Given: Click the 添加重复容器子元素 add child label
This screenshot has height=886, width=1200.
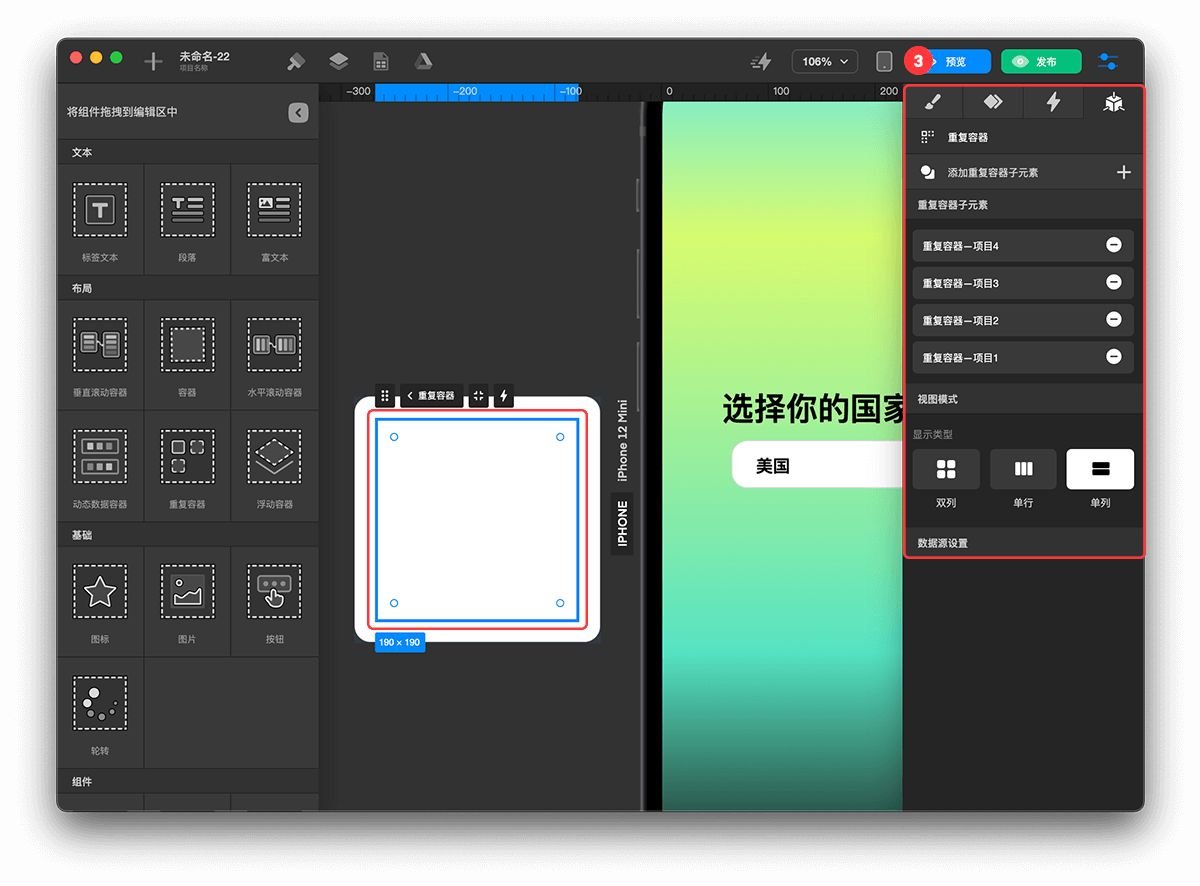Looking at the screenshot, I should [x=993, y=173].
